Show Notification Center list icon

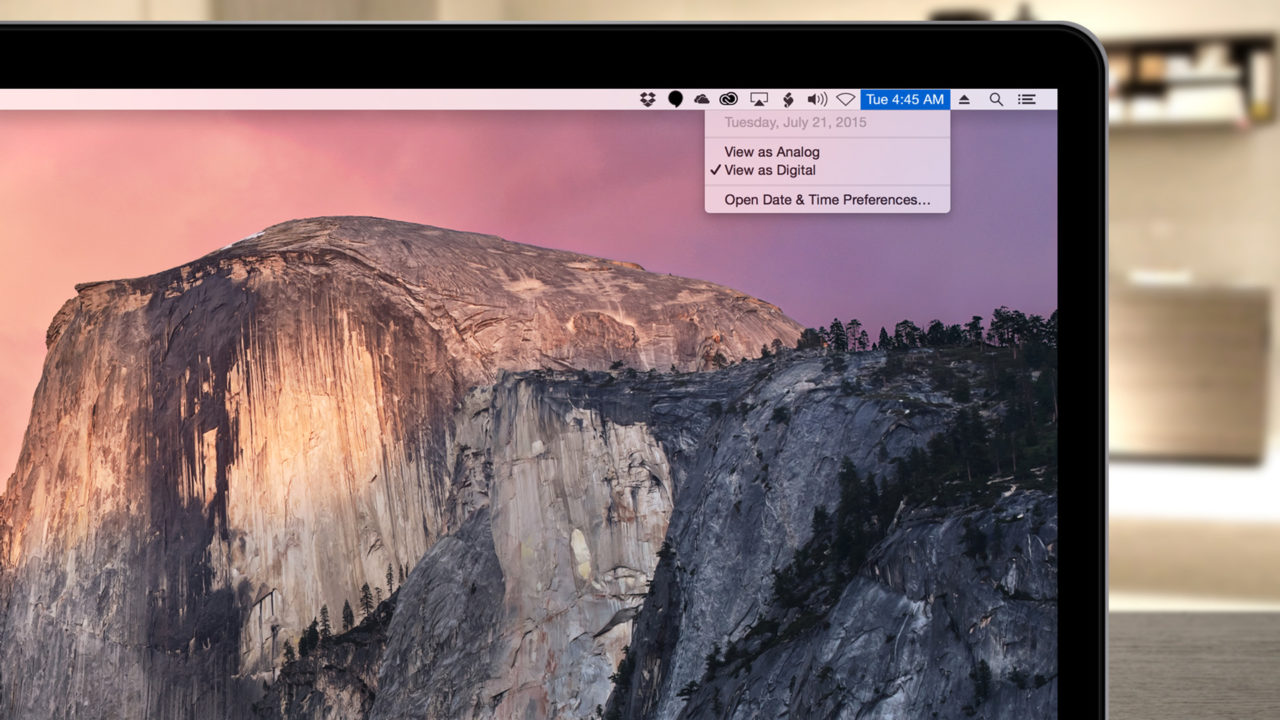(x=1027, y=99)
